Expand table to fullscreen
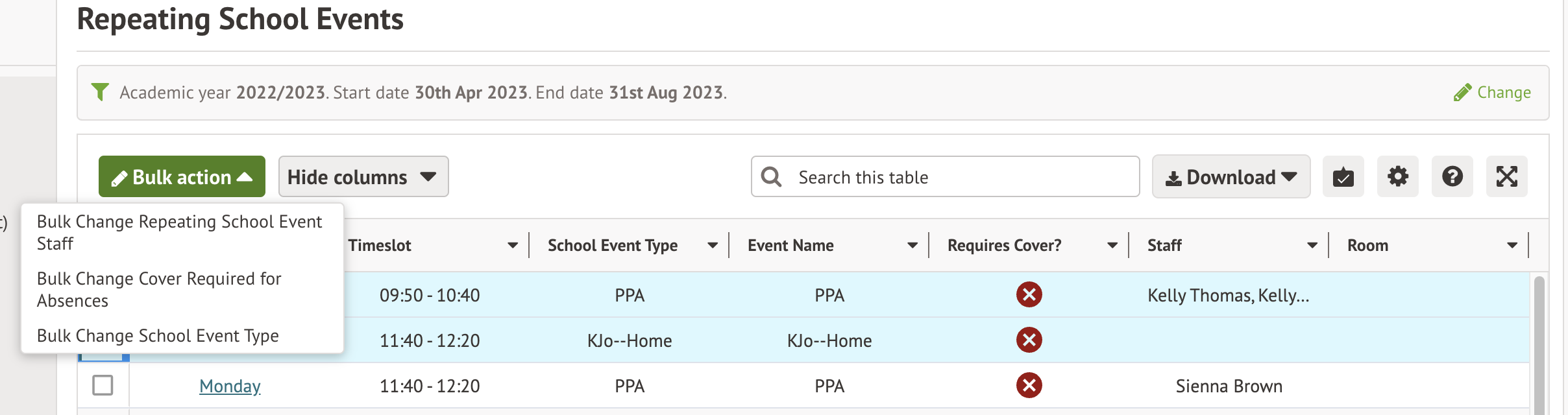This screenshot has width=1568, height=415. point(1506,176)
